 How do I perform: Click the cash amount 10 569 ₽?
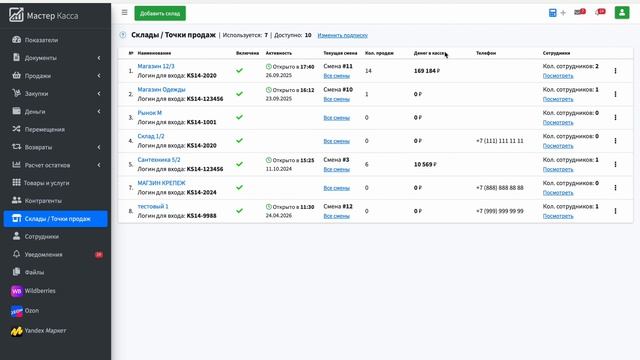pyautogui.click(x=425, y=164)
